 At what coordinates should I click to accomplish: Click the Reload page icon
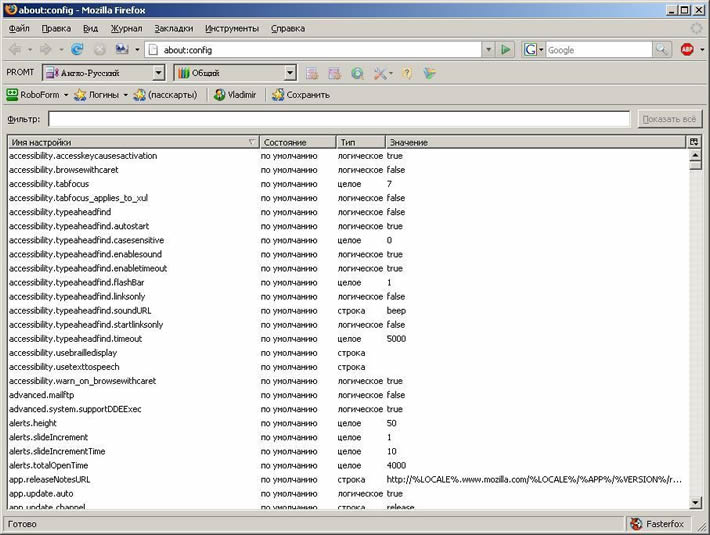[77, 49]
